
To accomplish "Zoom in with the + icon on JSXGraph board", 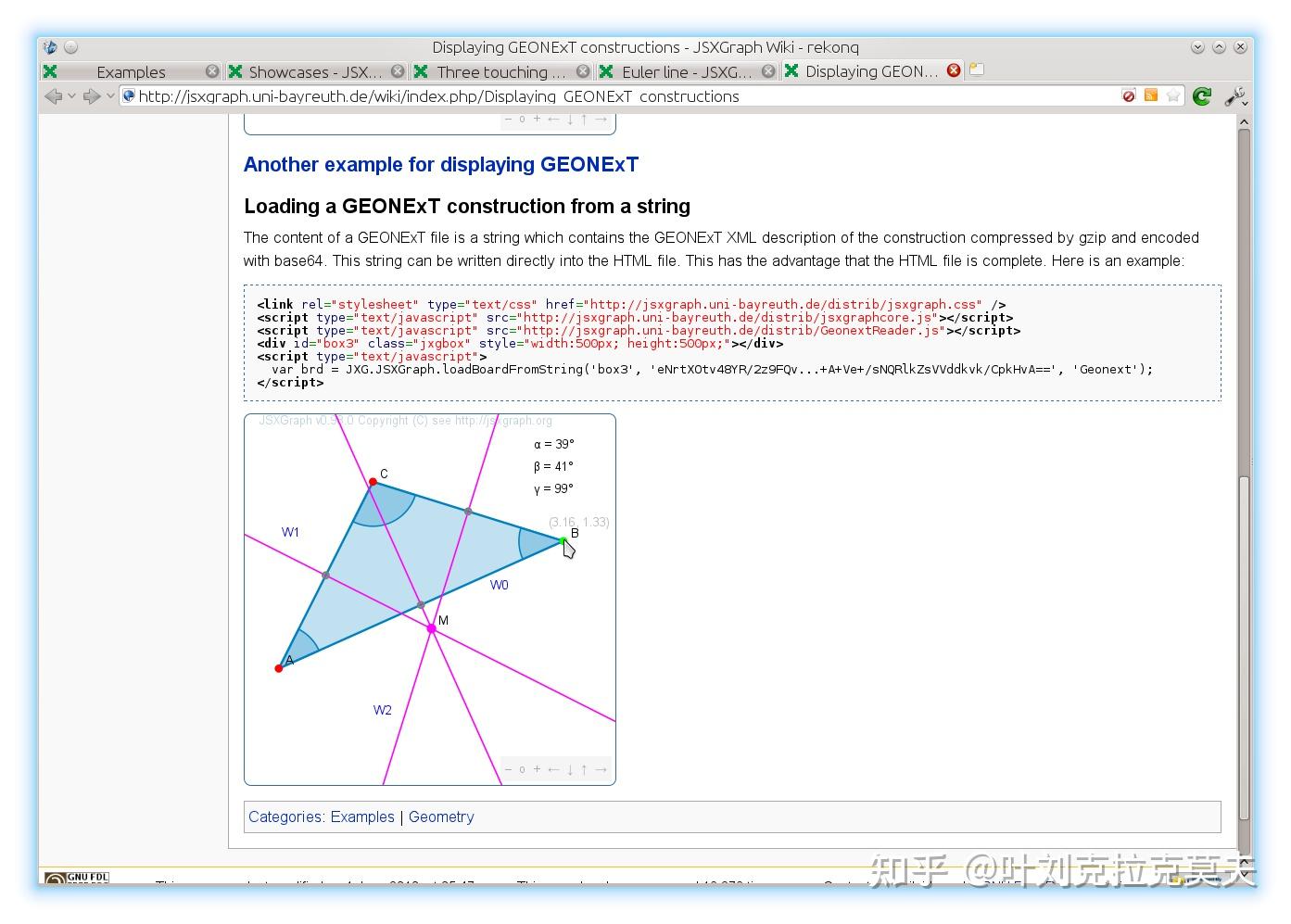I will click(x=537, y=769).
